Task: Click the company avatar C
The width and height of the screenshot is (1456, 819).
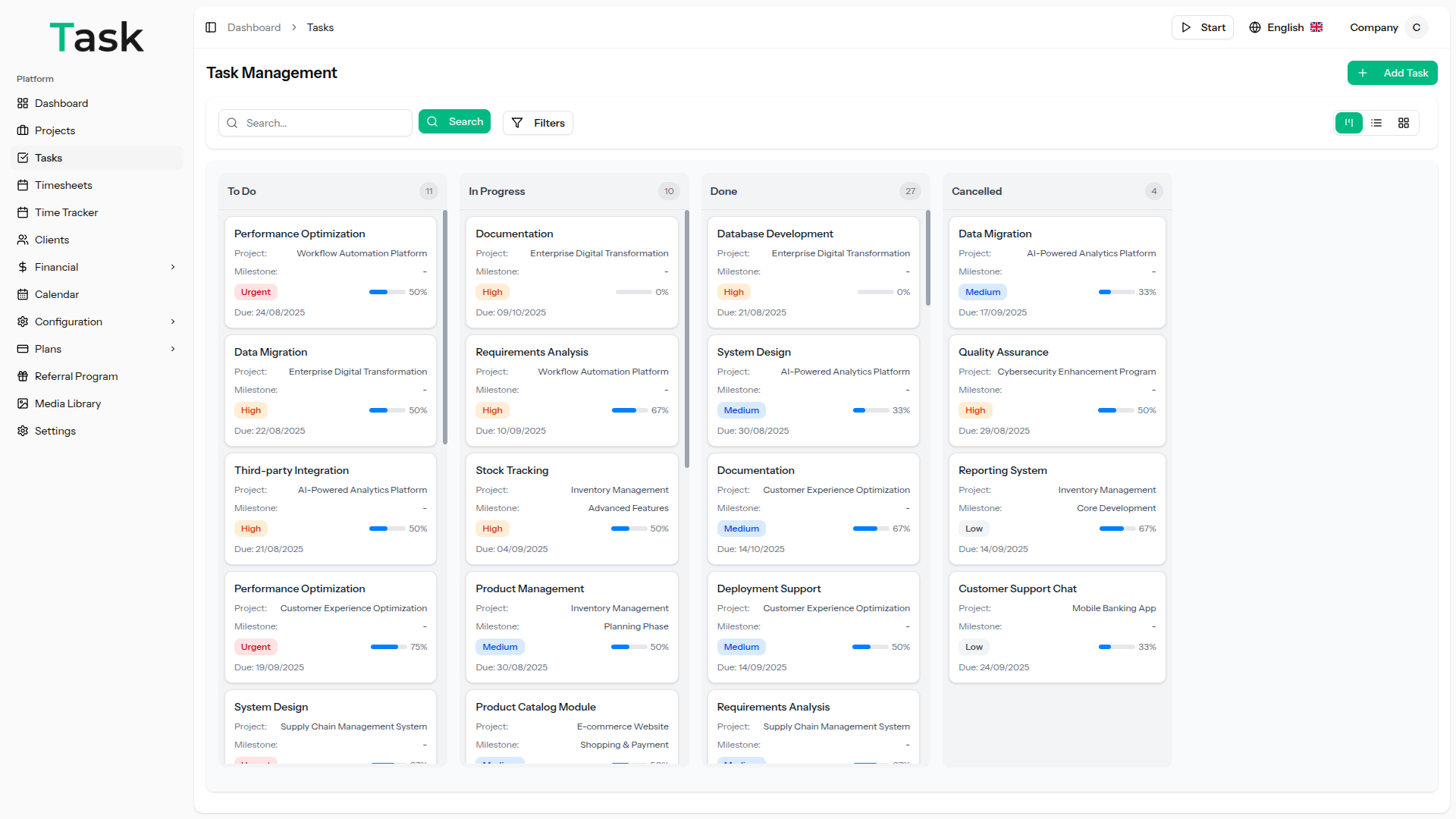Action: [x=1416, y=27]
